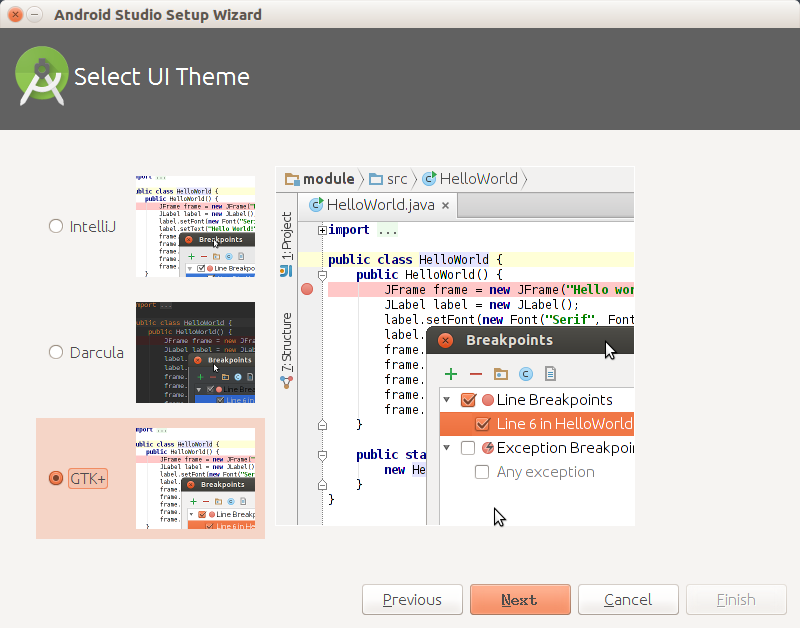This screenshot has height=628, width=800.
Task: Click the GTK+ label text
Action: click(88, 479)
